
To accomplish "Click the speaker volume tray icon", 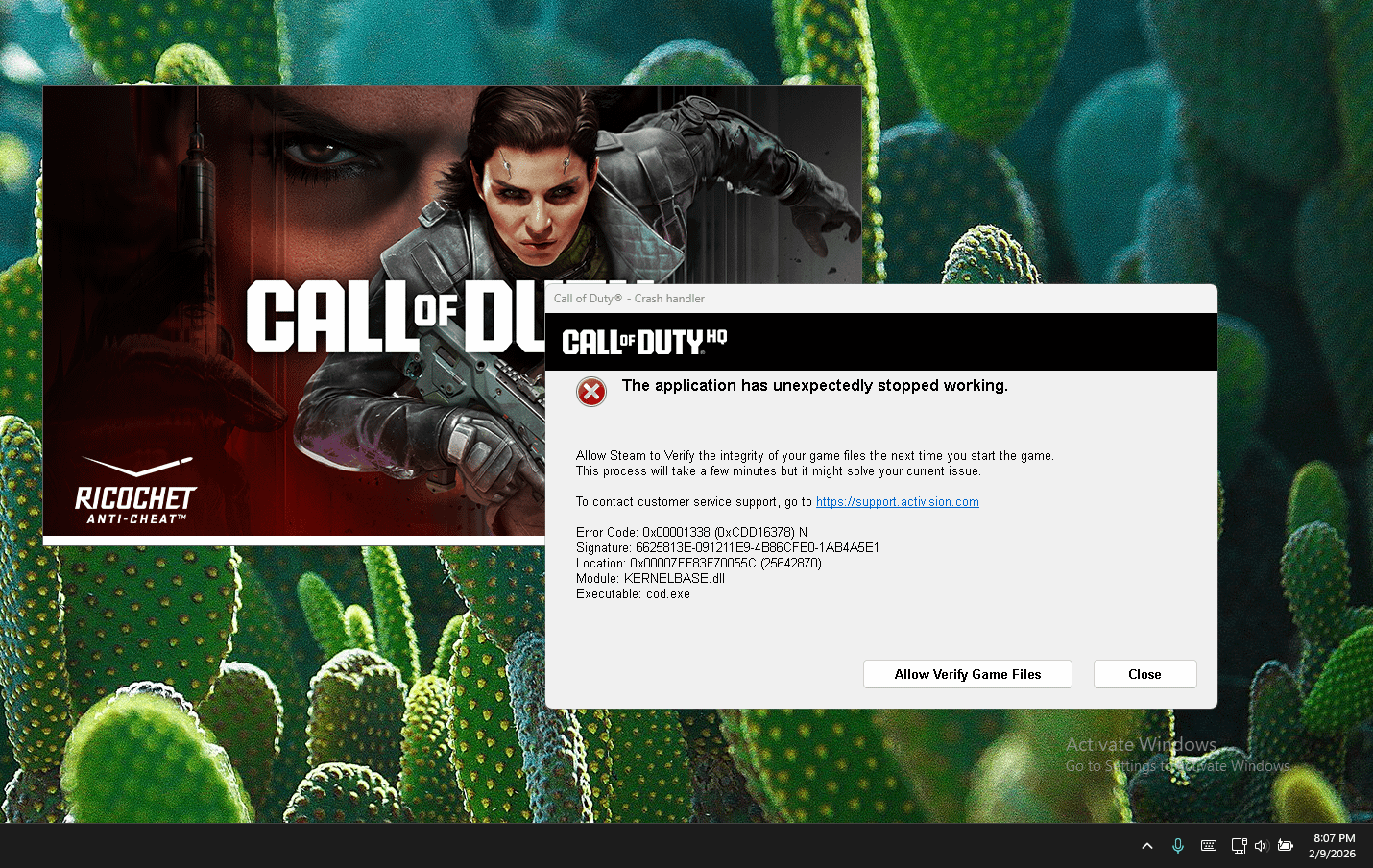I will coord(1261,846).
